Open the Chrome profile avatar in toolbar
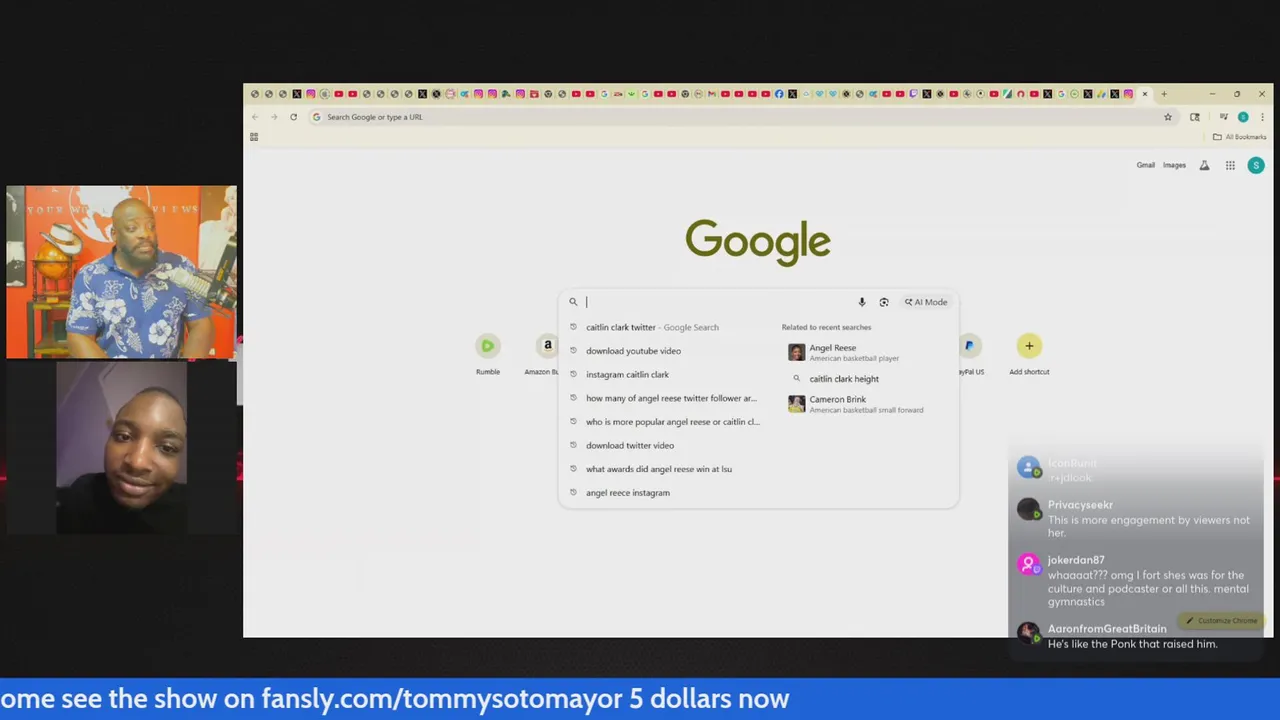Screen dimensions: 1280x720 coord(1243,117)
